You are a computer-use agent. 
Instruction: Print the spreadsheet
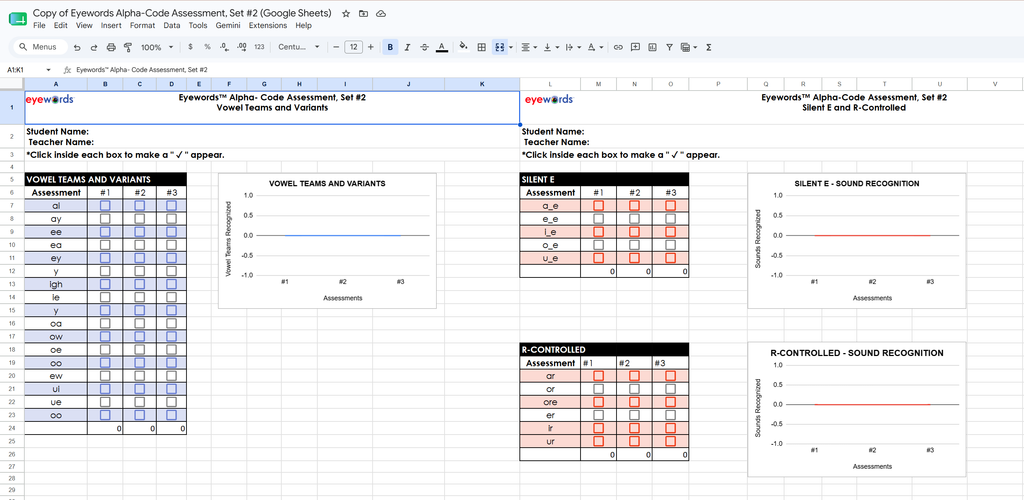[111, 47]
